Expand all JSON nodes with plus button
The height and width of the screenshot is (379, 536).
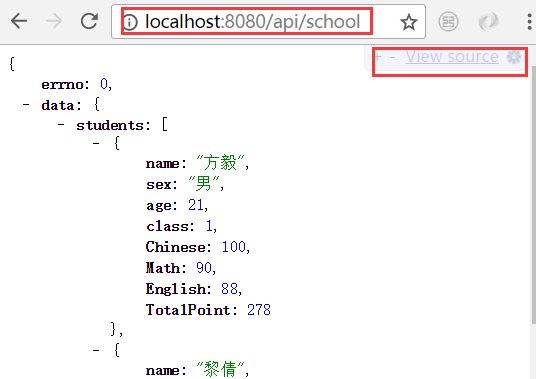coord(378,56)
